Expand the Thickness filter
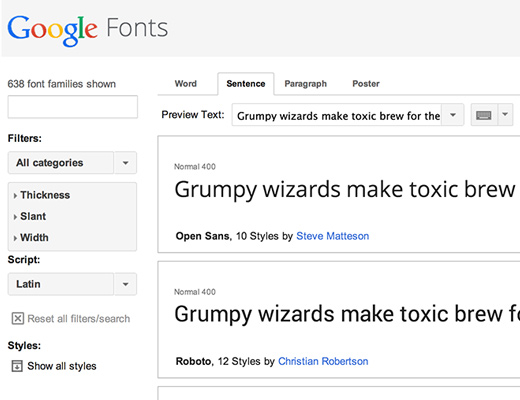 tap(42, 195)
